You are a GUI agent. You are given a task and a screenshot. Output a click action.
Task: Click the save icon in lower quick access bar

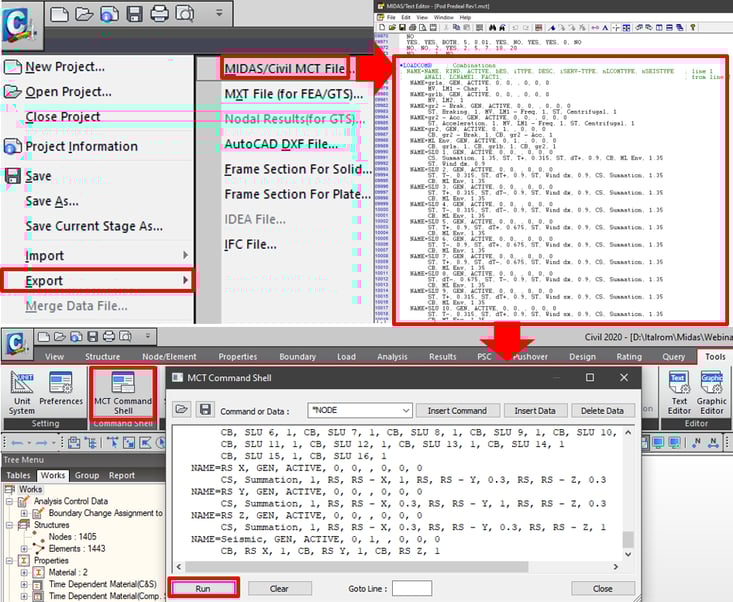tap(93, 337)
